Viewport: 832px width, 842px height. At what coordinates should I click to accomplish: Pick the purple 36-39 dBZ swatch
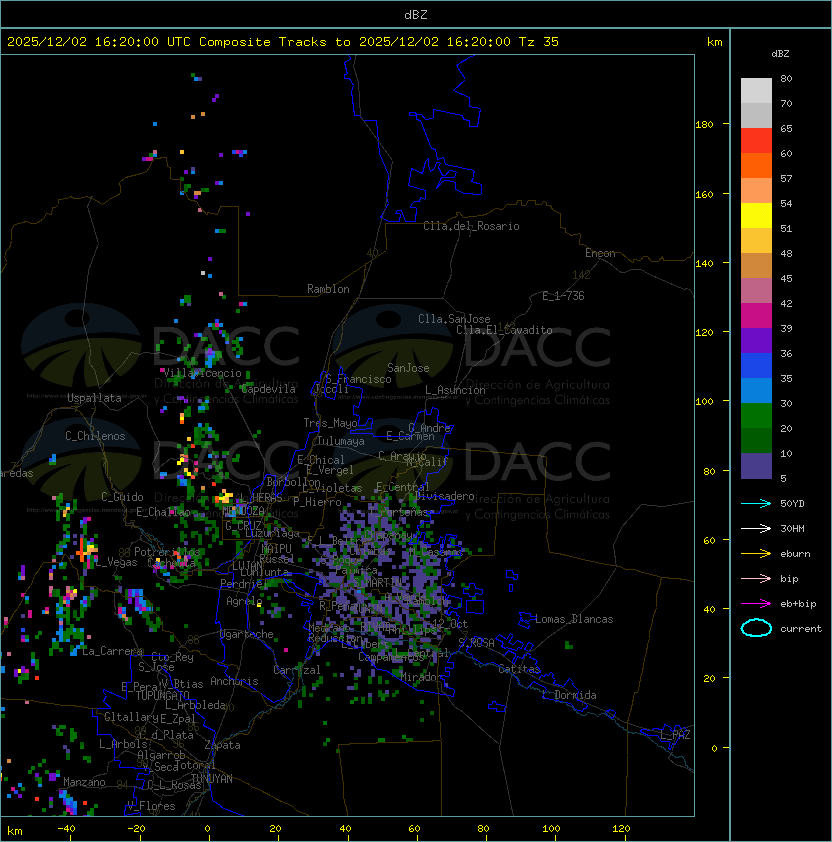756,340
